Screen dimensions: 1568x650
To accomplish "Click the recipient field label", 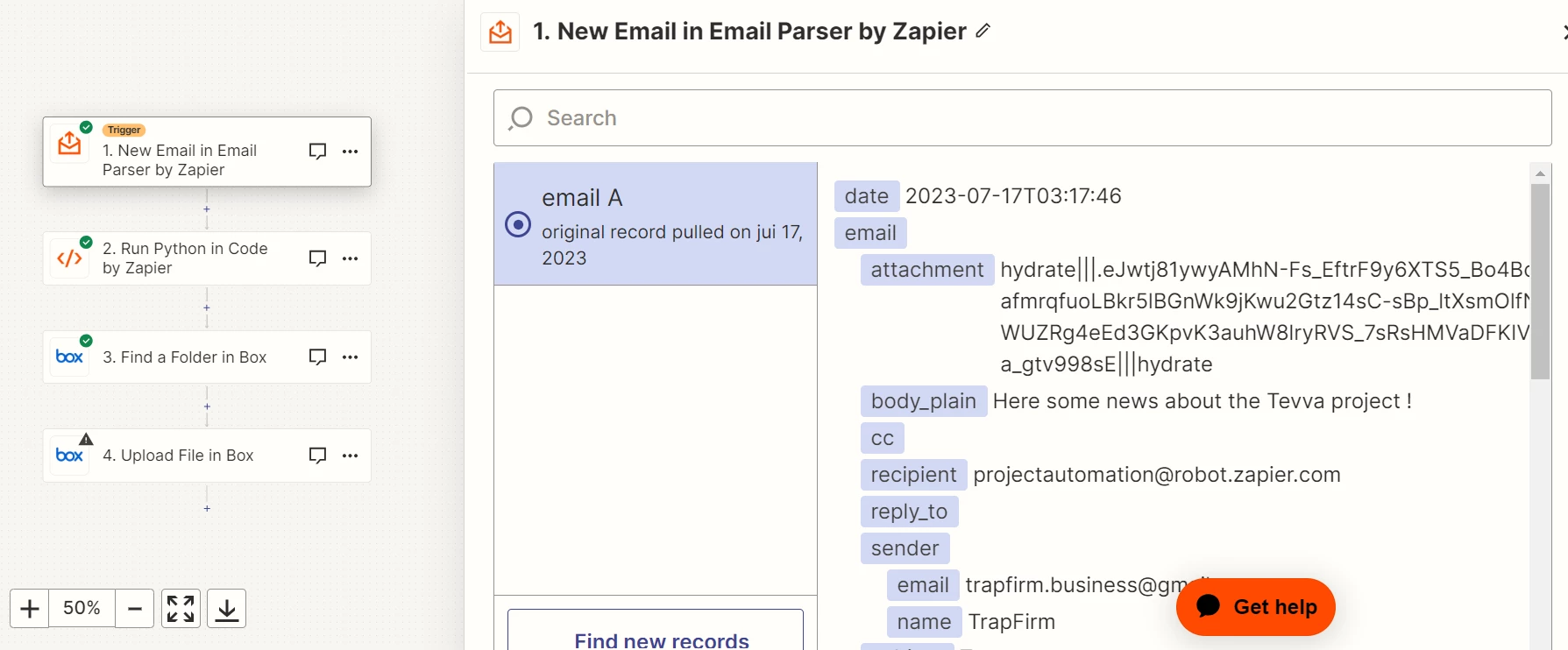I will click(x=914, y=475).
